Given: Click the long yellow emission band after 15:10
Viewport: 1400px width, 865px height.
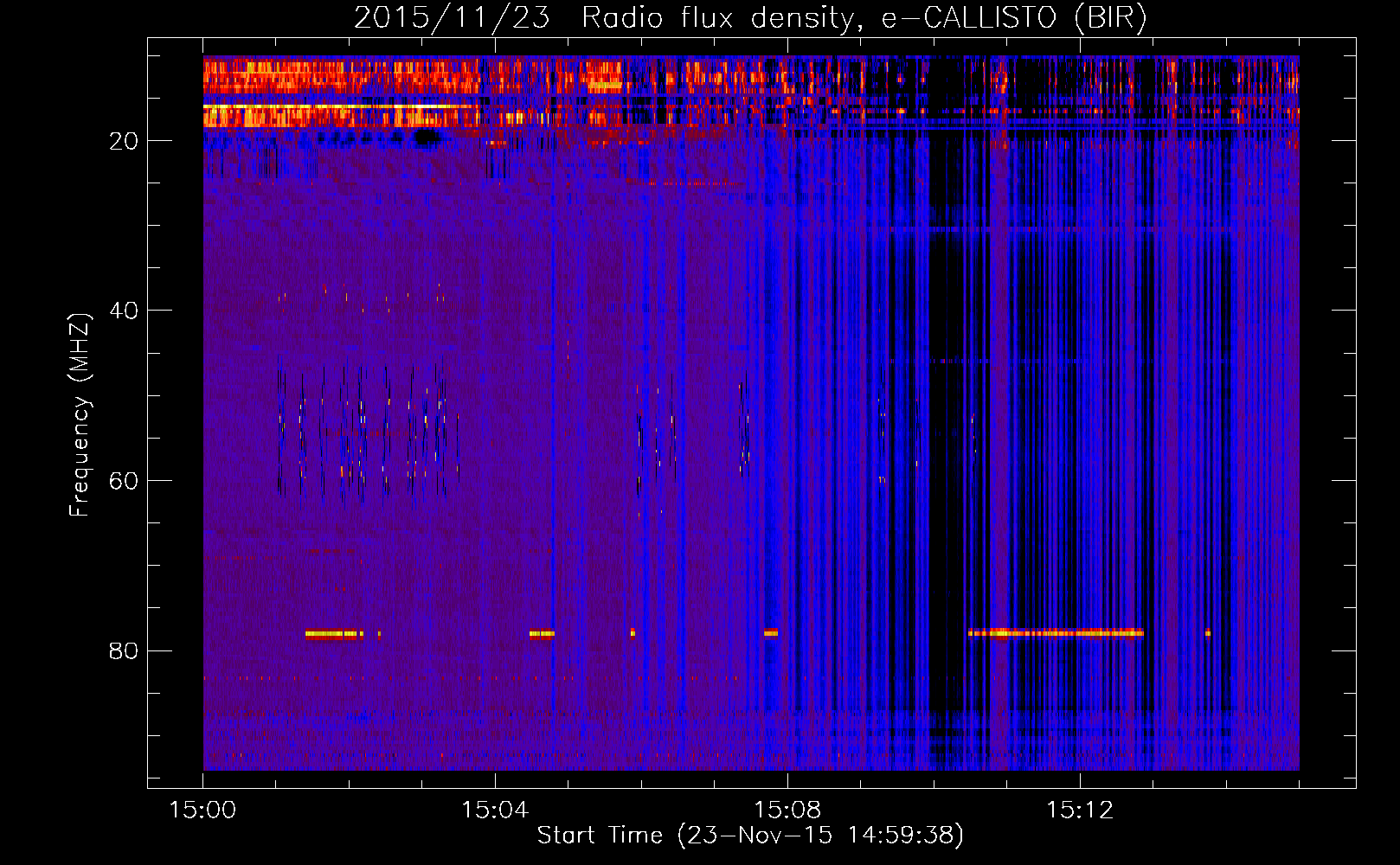Looking at the screenshot, I should click(x=1056, y=633).
